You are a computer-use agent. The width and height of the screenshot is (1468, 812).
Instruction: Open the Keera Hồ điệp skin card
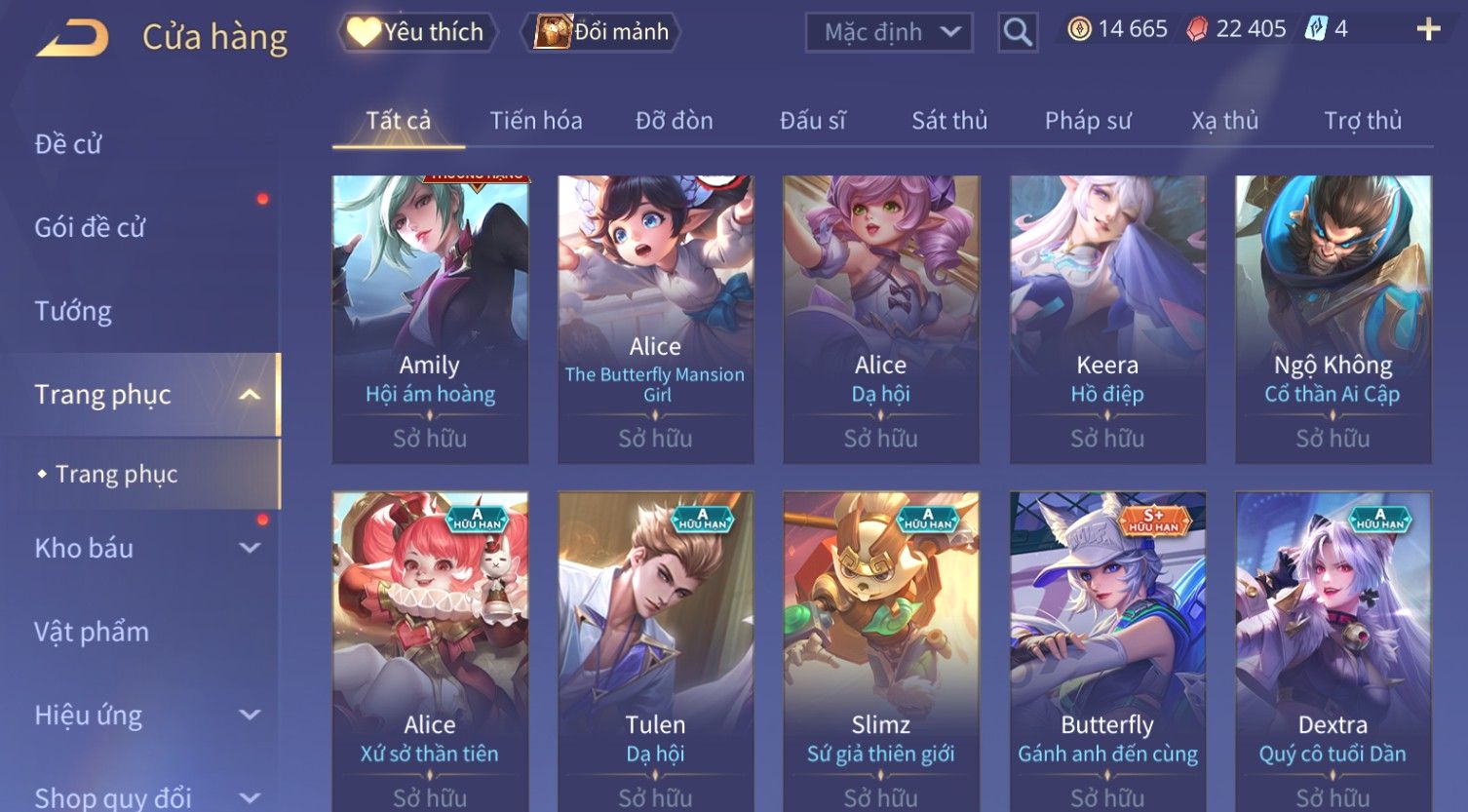coord(1107,320)
